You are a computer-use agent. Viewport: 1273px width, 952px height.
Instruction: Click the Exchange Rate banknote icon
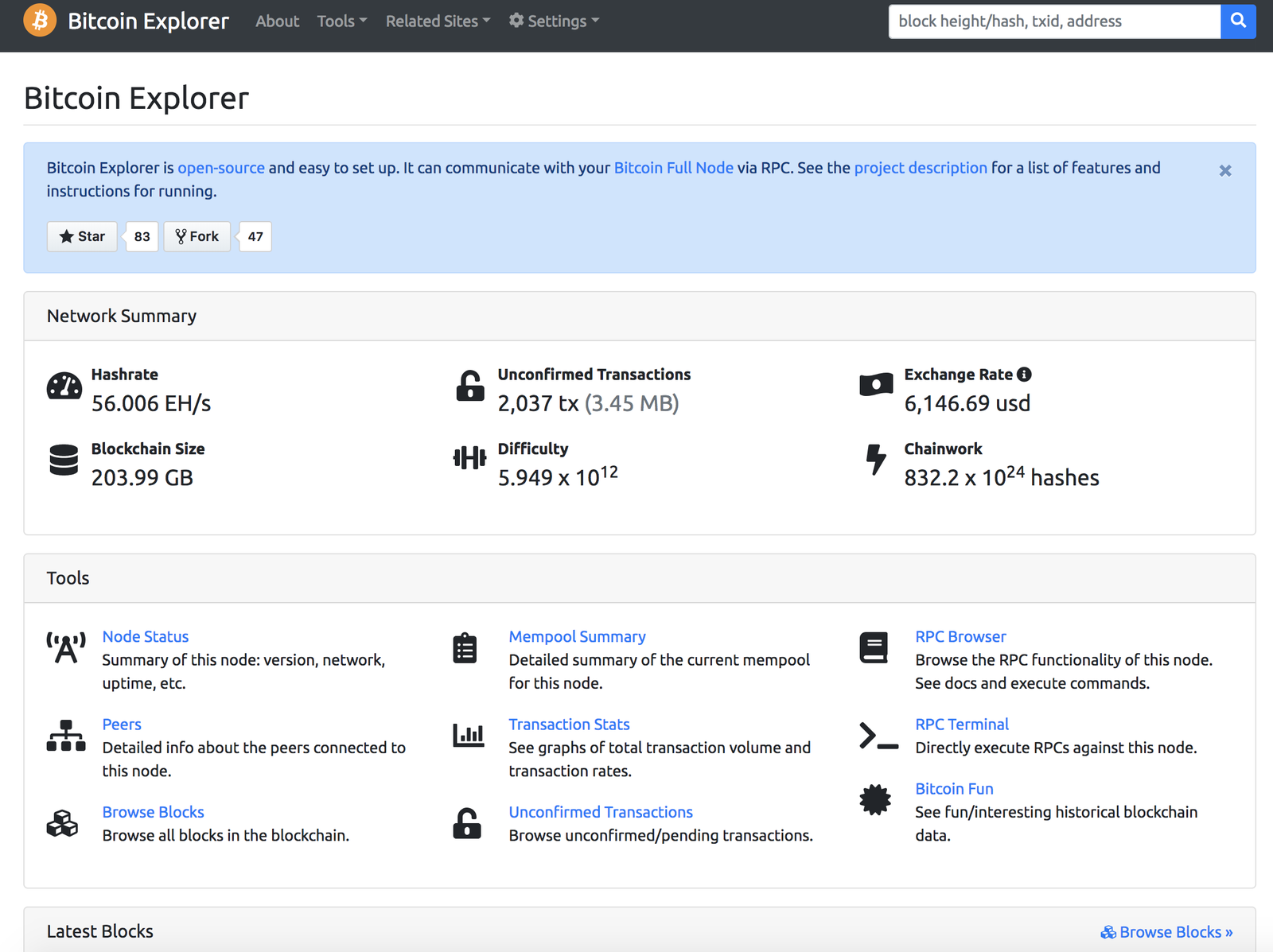pos(876,385)
